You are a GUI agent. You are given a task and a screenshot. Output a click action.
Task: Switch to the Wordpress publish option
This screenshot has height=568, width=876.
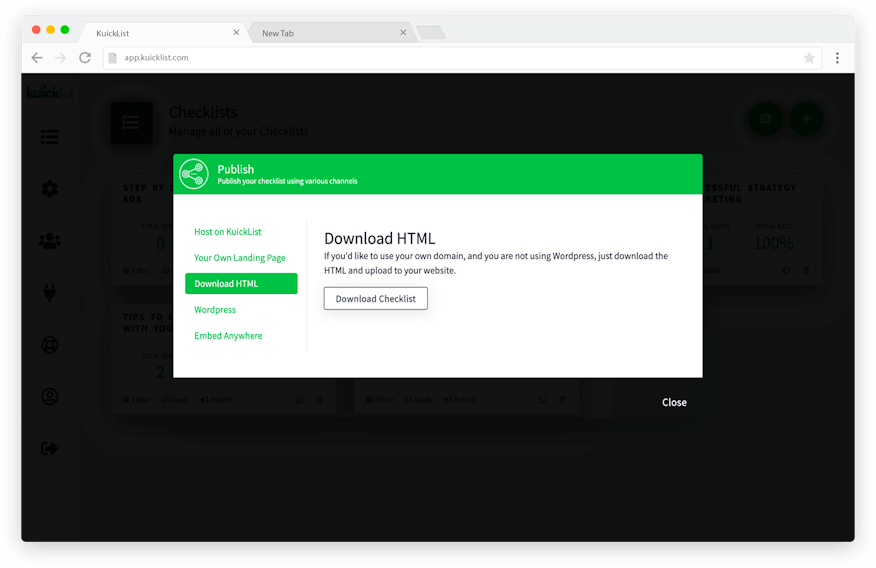tap(215, 310)
